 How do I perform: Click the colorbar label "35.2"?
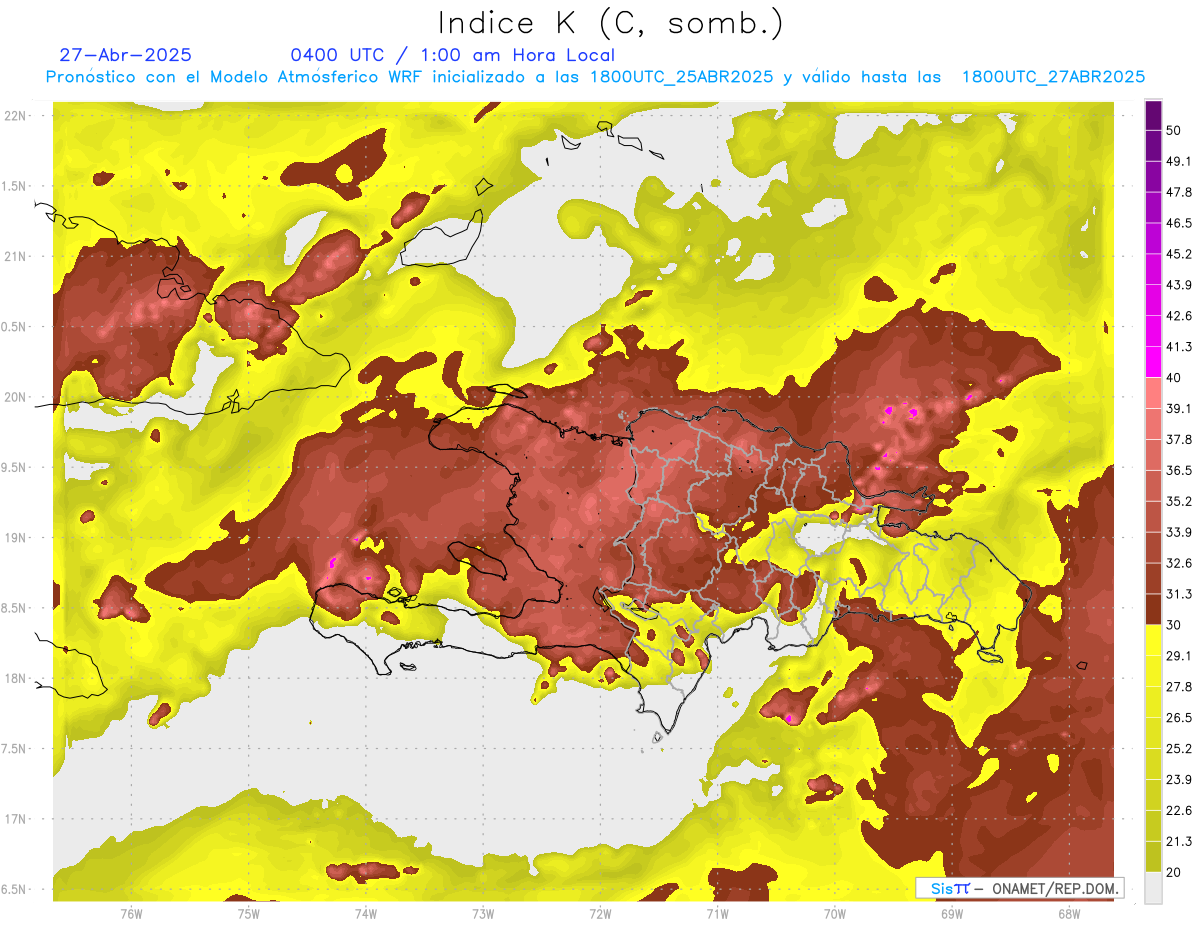(1179, 501)
